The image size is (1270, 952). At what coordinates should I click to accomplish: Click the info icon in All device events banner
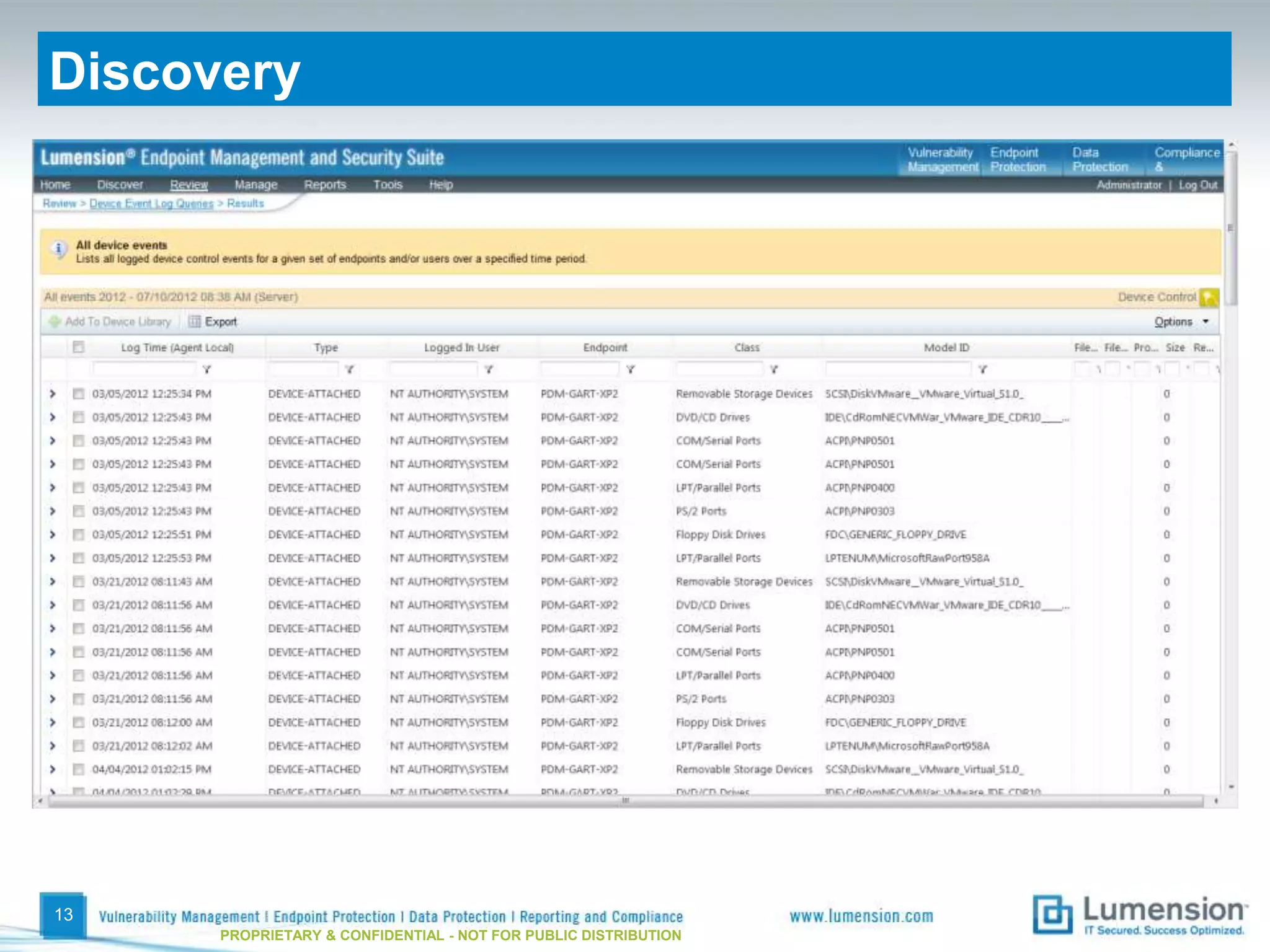pyautogui.click(x=59, y=249)
